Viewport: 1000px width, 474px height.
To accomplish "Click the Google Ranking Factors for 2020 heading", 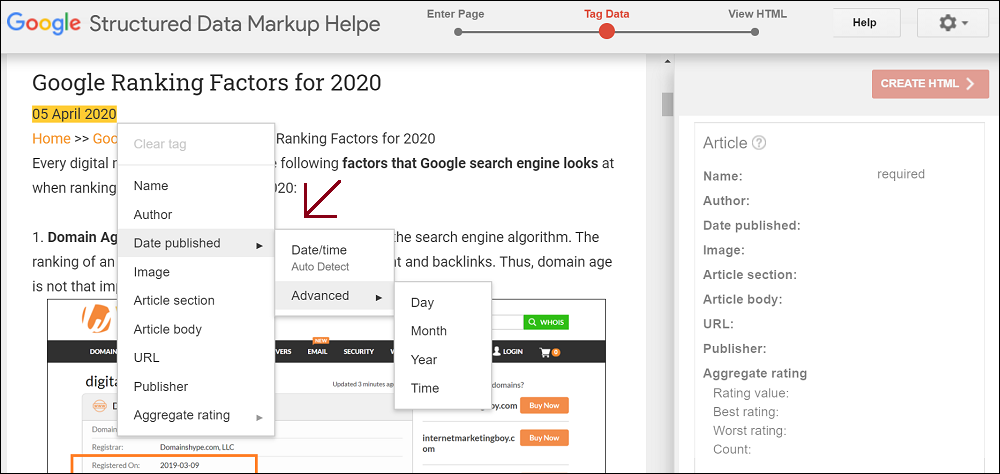I will [x=207, y=82].
